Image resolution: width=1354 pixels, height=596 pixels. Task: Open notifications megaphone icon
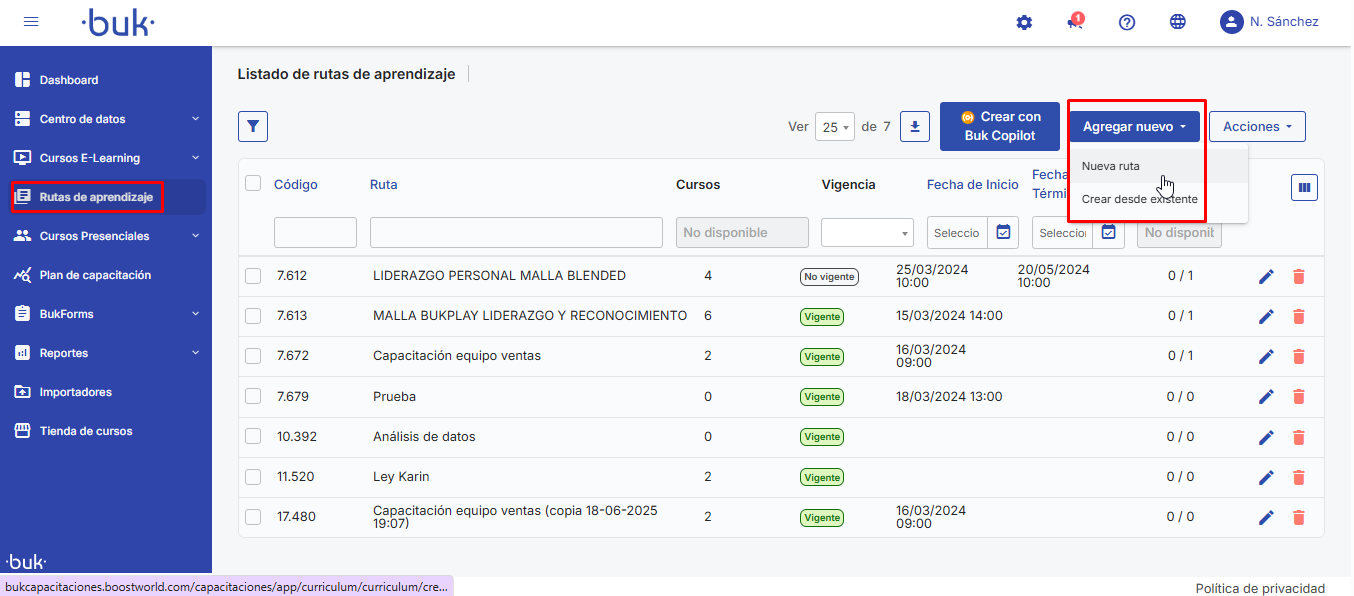pos(1075,22)
